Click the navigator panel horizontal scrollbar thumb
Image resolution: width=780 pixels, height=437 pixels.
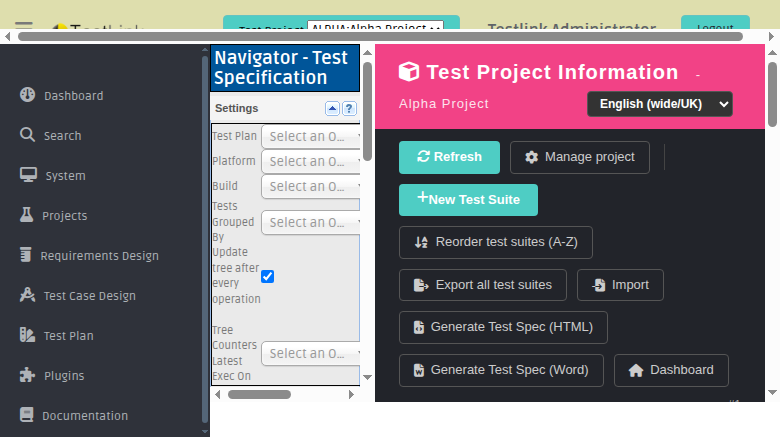point(259,395)
